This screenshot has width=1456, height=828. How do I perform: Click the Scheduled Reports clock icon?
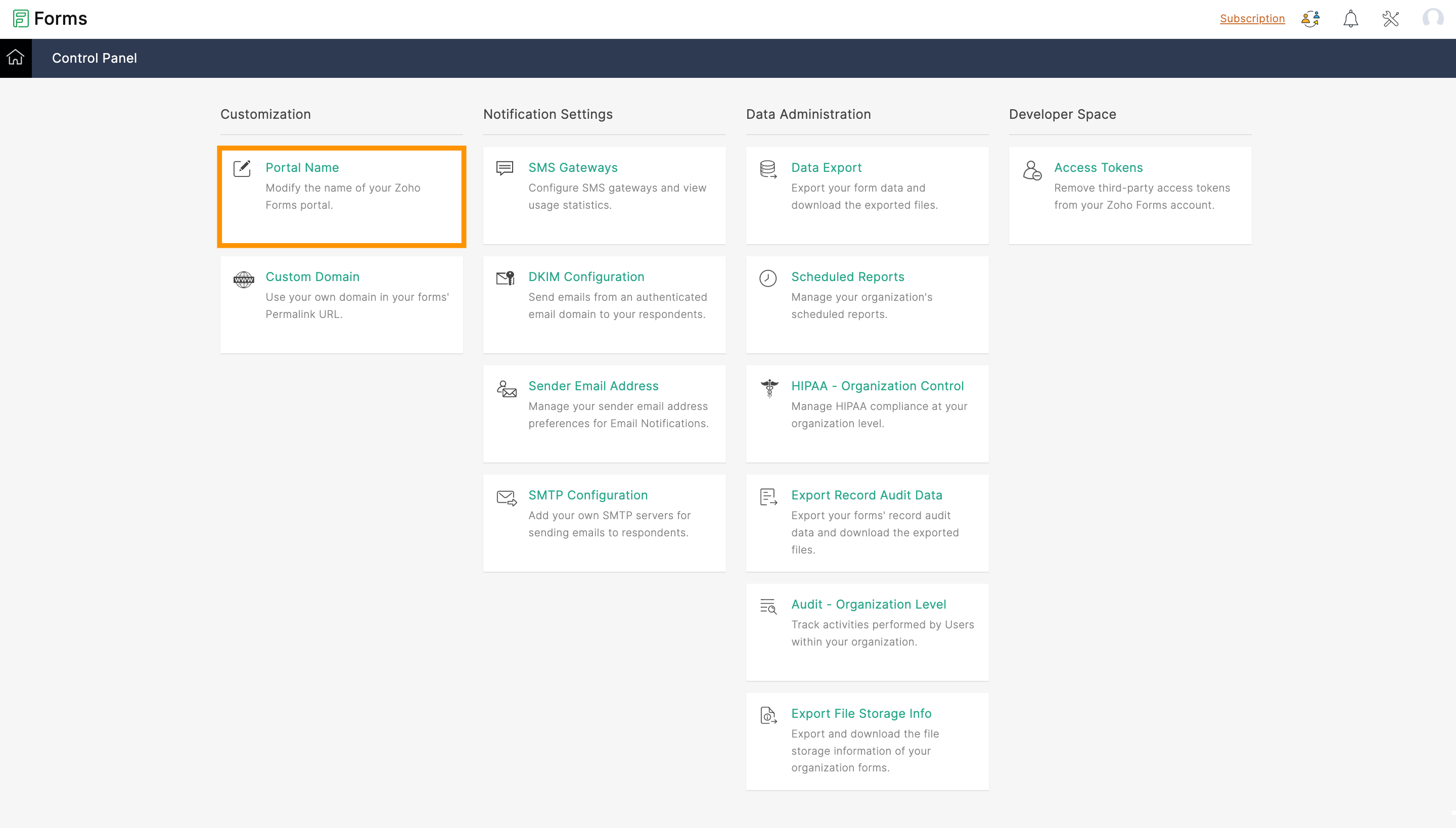[768, 279]
